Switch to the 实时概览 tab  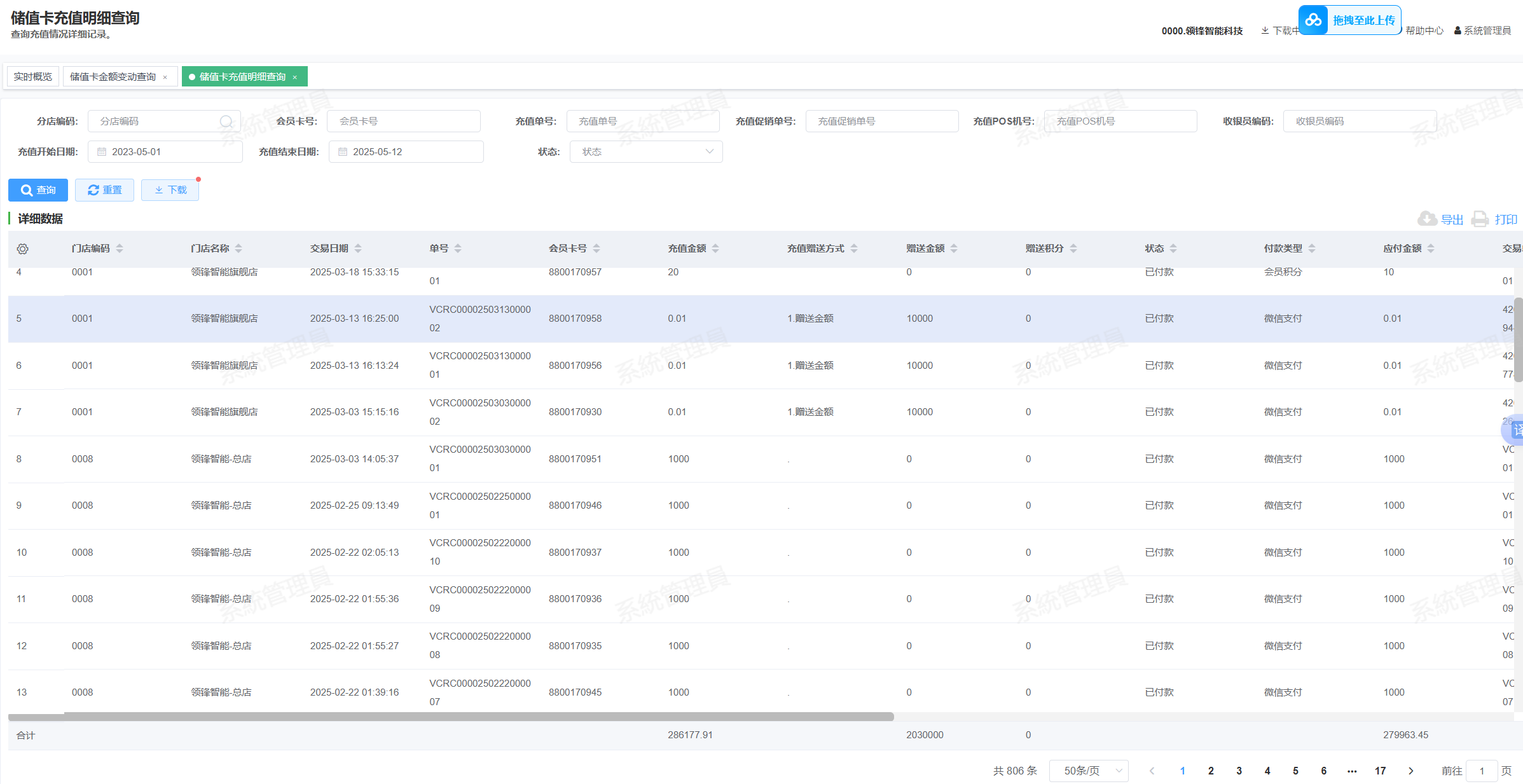coord(33,77)
